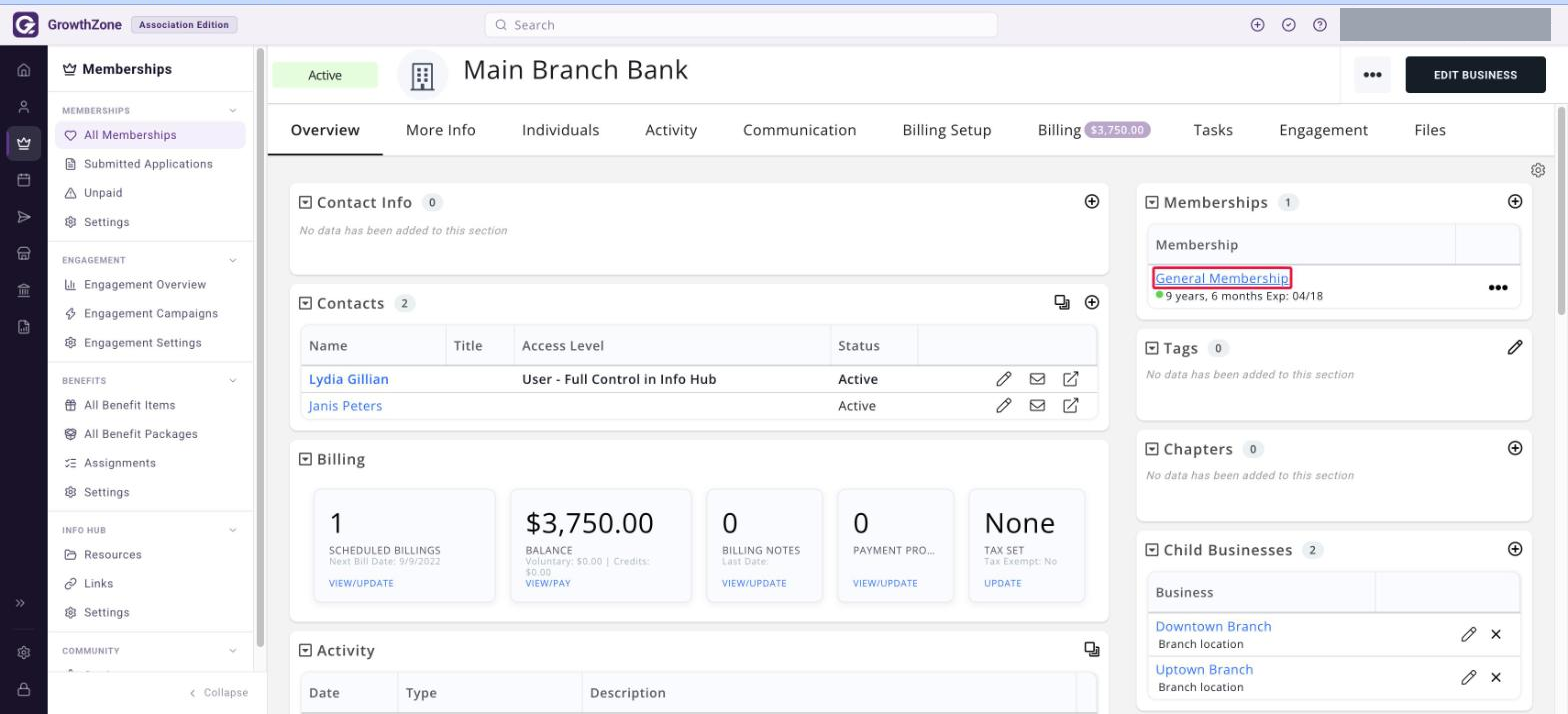Open the Engagement tab
The height and width of the screenshot is (714, 1568).
pos(1324,130)
